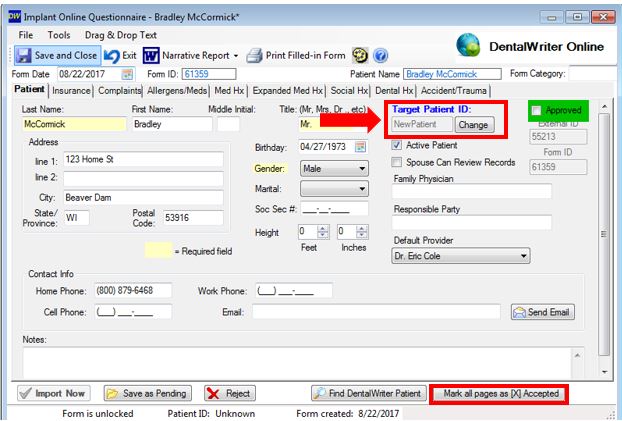
Task: Click the Form Category field
Action: (x=593, y=74)
